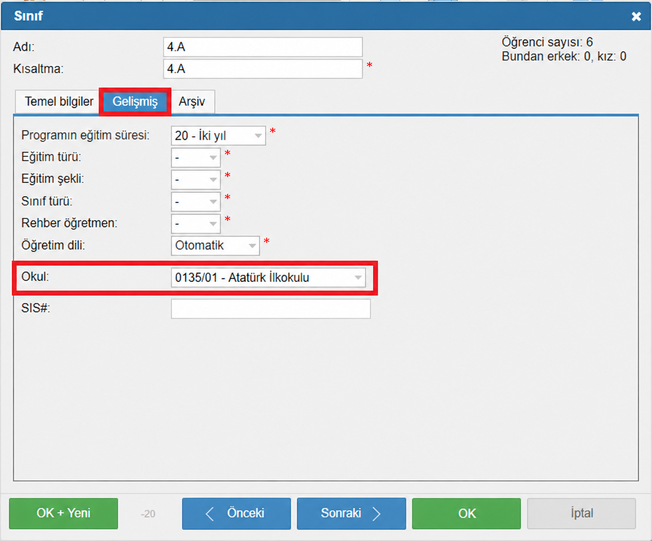This screenshot has height=541, width=652.
Task: Click the SIS# input field
Action: (270, 309)
